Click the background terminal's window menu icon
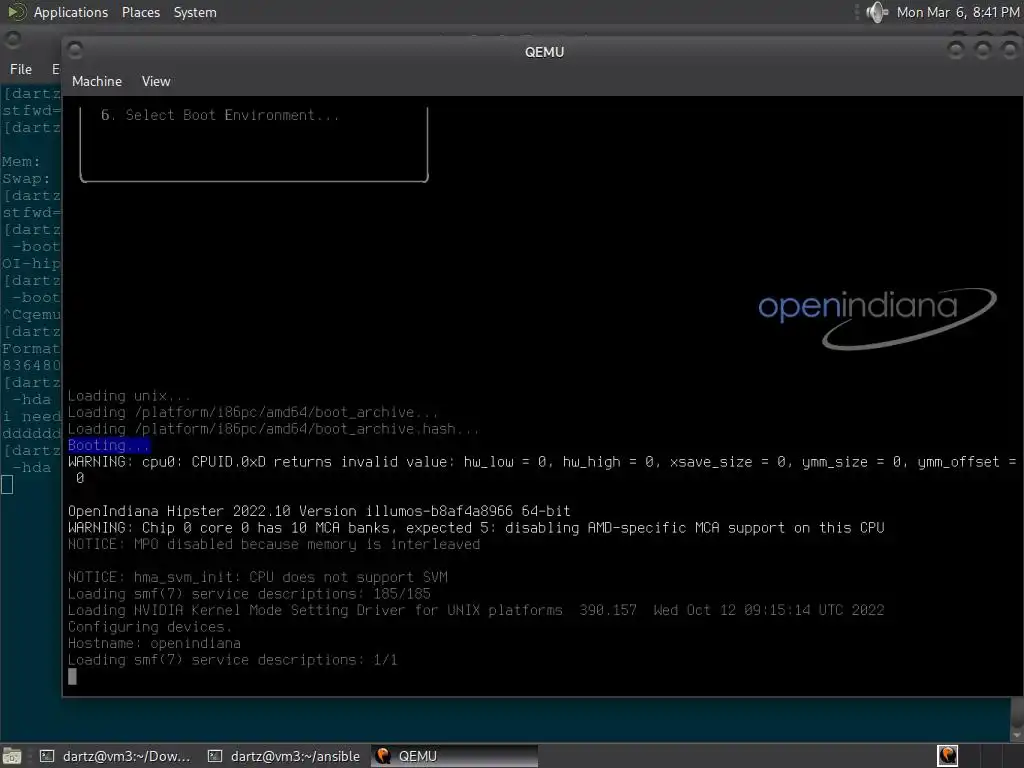This screenshot has height=768, width=1024. click(x=12, y=40)
